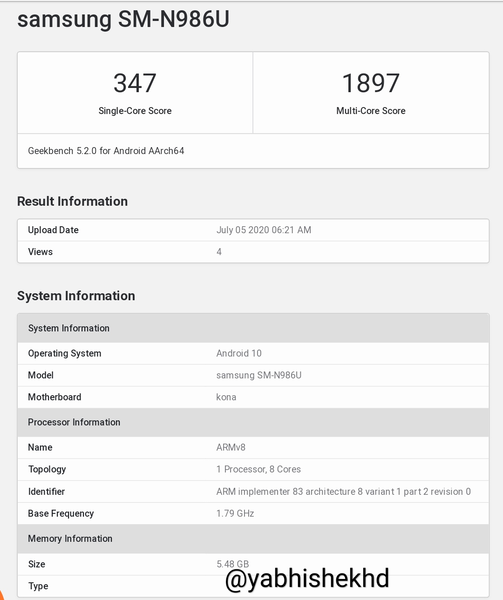Click the 'Single-Core Score' label

tap(135, 111)
